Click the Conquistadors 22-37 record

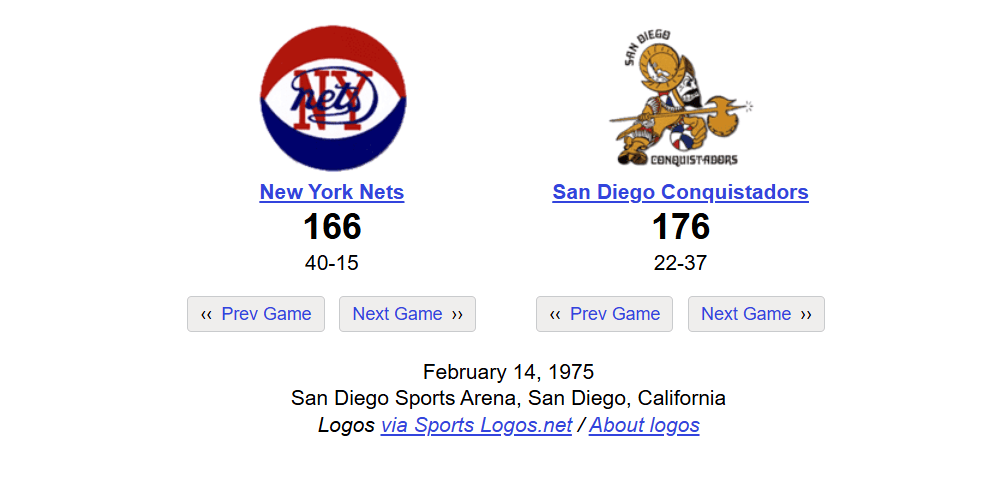pyautogui.click(x=680, y=263)
